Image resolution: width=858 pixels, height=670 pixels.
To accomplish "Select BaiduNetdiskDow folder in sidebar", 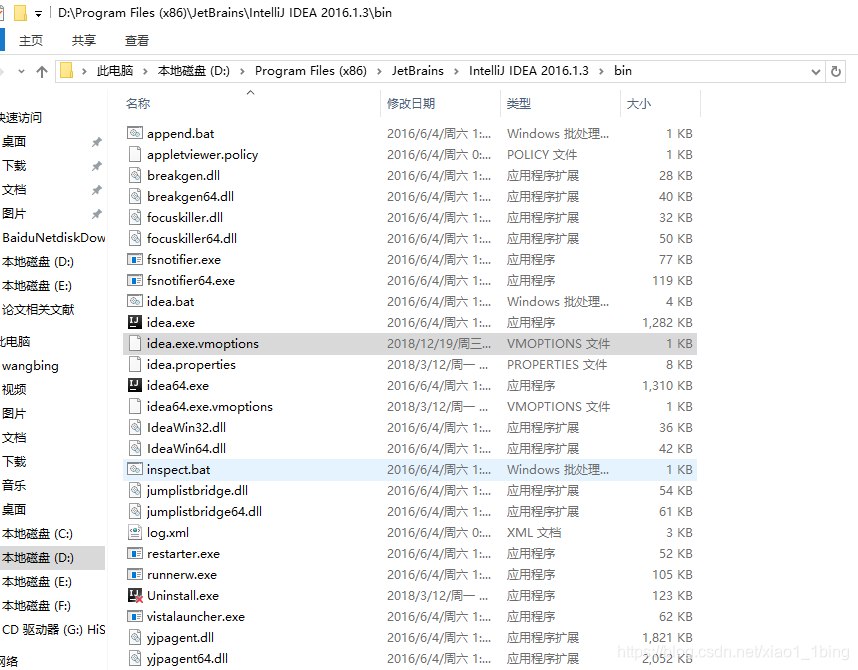I will pos(54,238).
